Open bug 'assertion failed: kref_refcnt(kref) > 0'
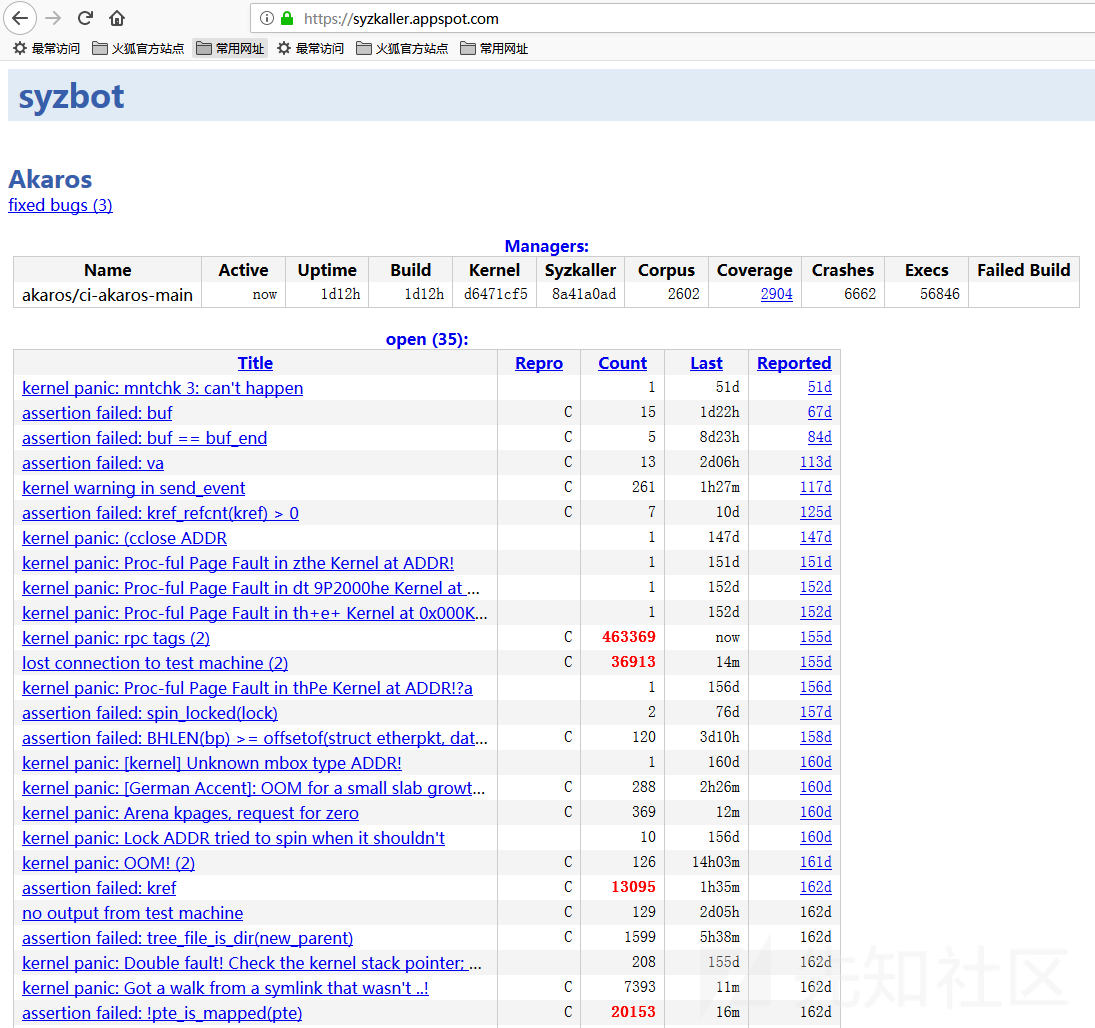The height and width of the screenshot is (1028, 1095). pyautogui.click(x=161, y=513)
